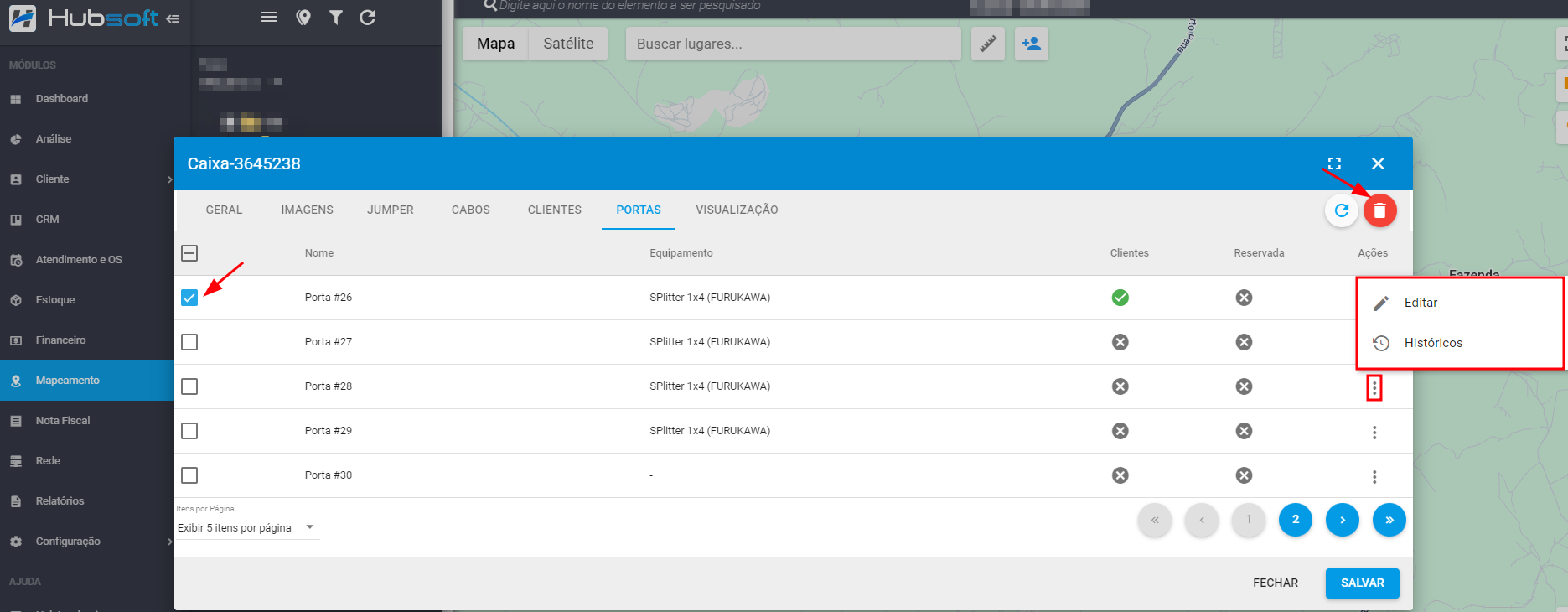Open the hamburger list menu icon

pos(269,17)
